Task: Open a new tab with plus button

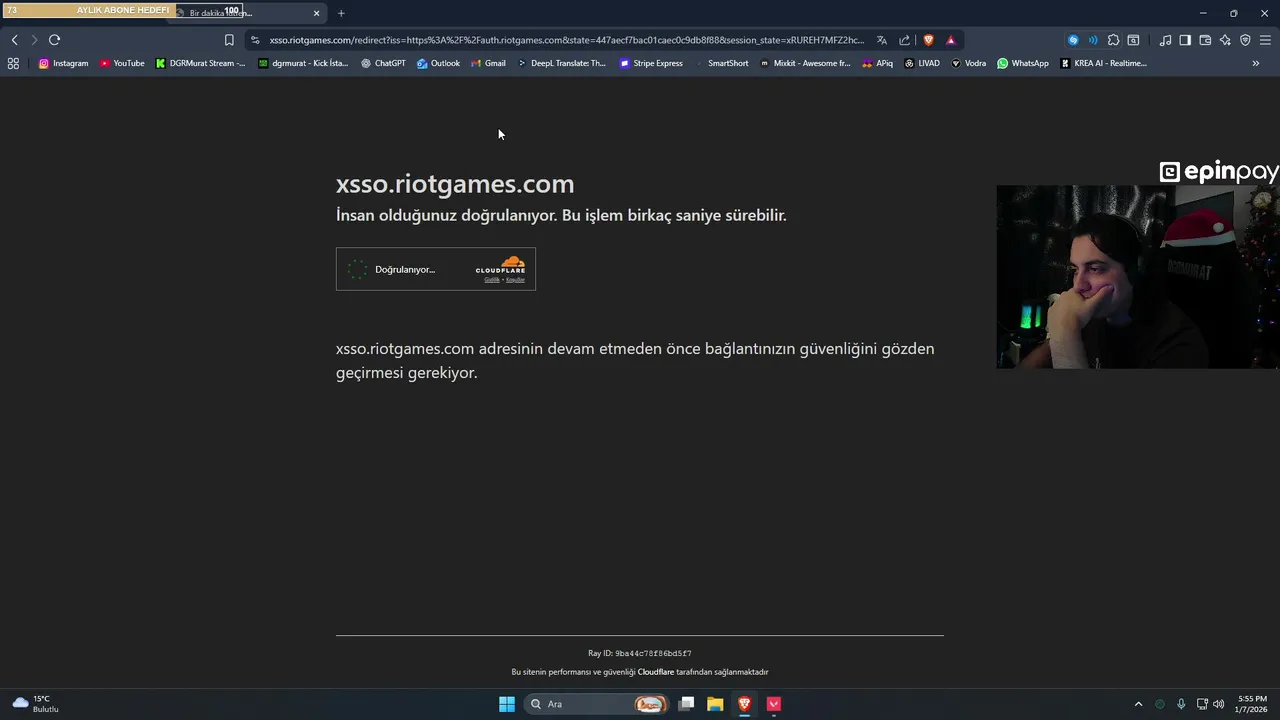Action: 341,13
